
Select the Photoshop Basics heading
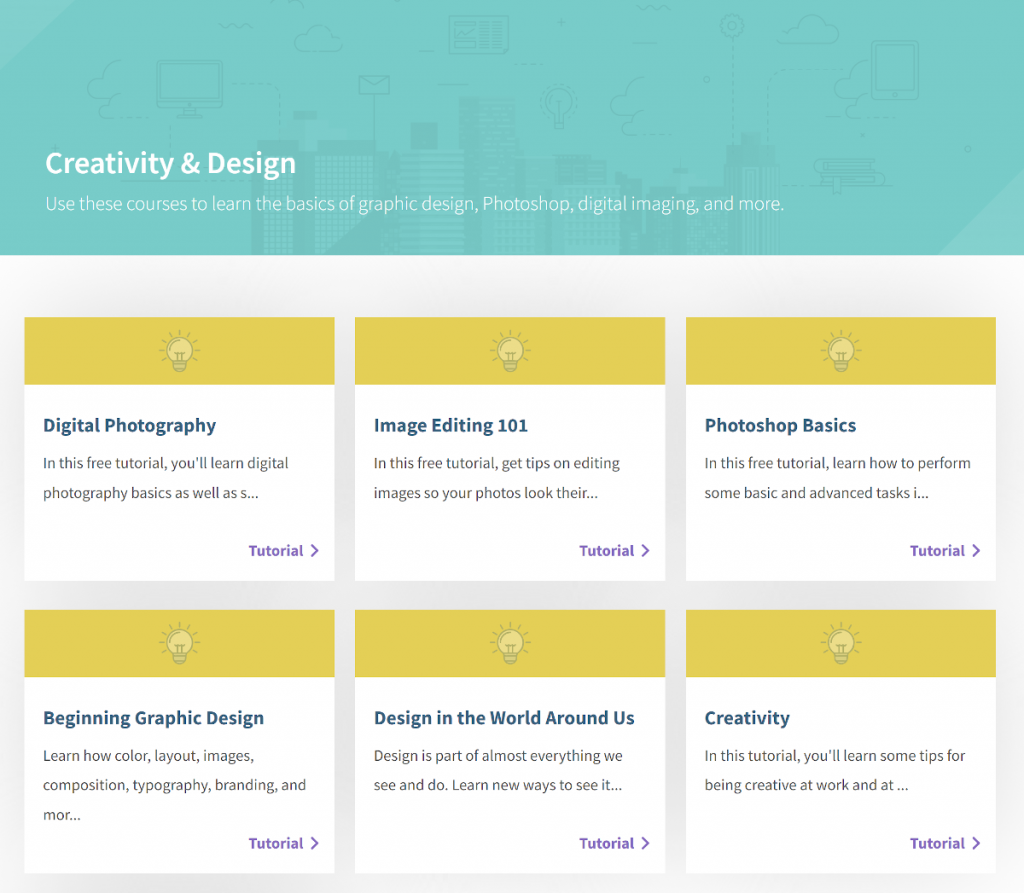pyautogui.click(x=780, y=425)
